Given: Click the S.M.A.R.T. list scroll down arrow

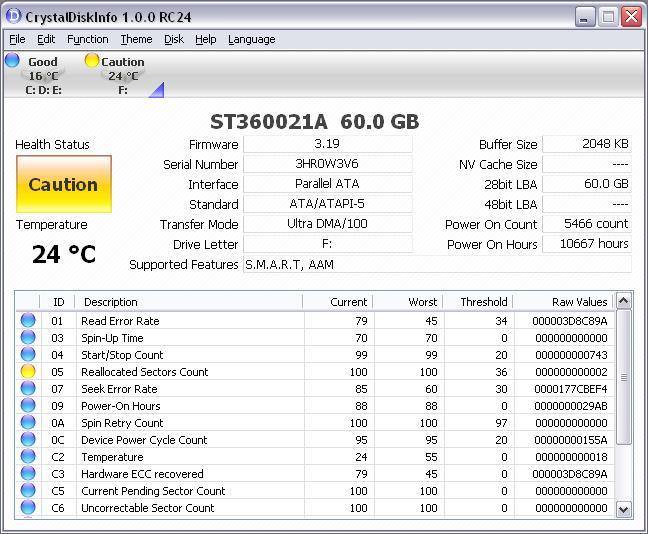Looking at the screenshot, I should pyautogui.click(x=624, y=509).
